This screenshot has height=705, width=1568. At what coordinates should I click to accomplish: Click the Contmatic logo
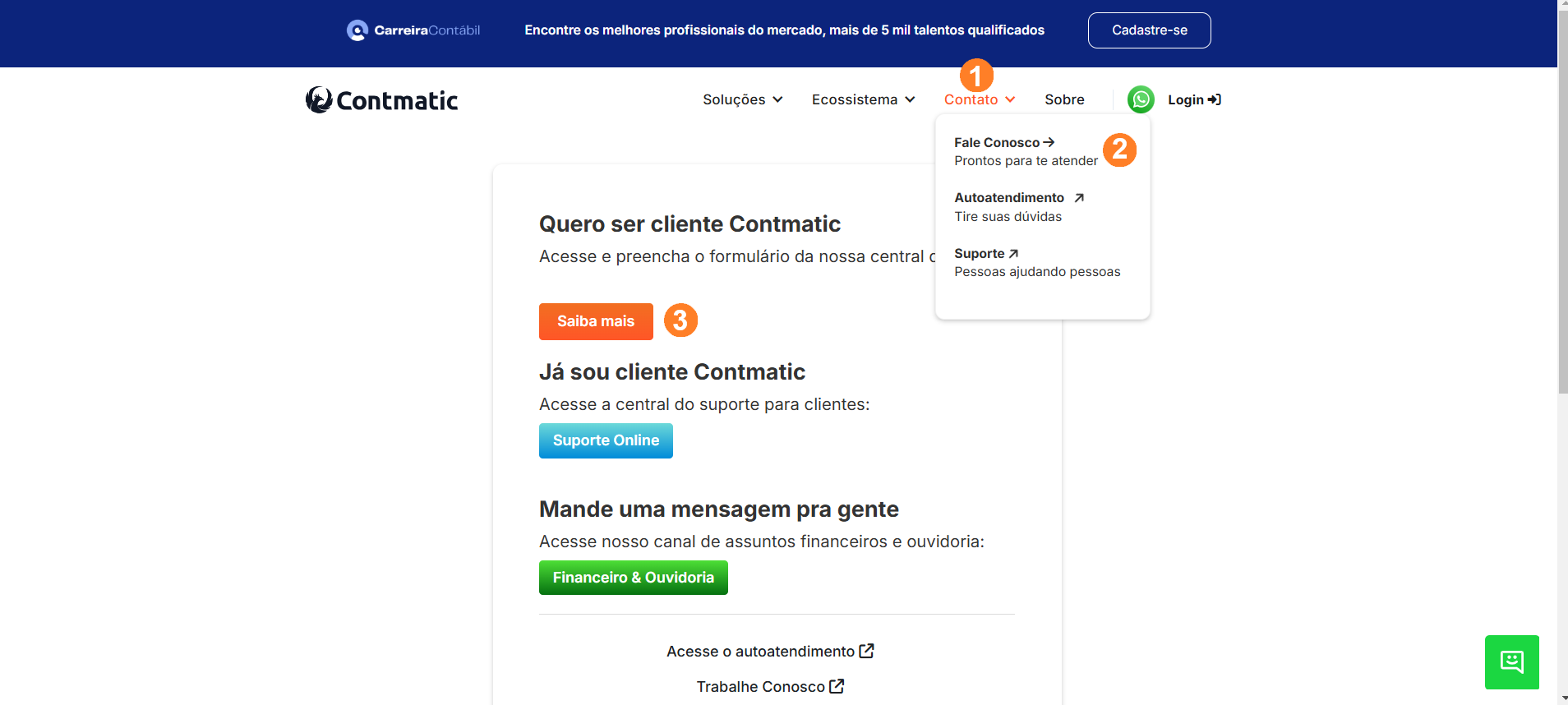[381, 100]
